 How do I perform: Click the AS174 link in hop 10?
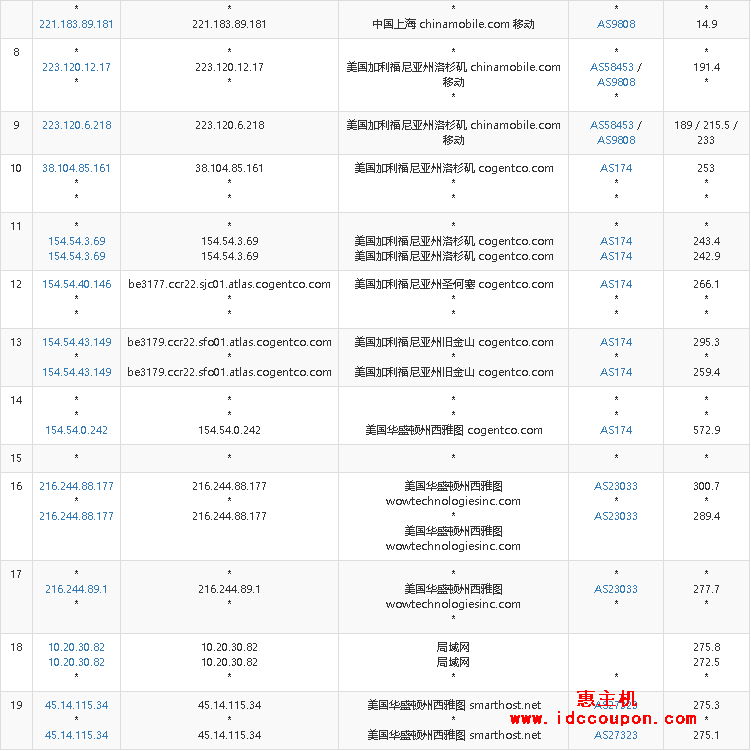616,168
